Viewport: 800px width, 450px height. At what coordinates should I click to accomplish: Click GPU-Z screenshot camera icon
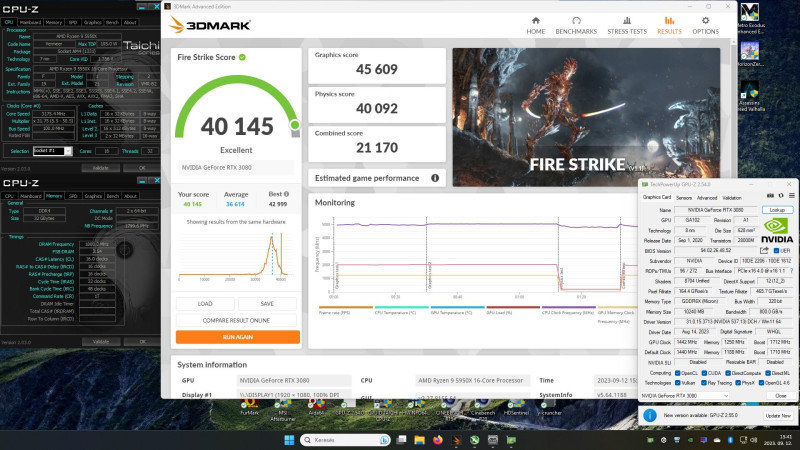tap(770, 196)
